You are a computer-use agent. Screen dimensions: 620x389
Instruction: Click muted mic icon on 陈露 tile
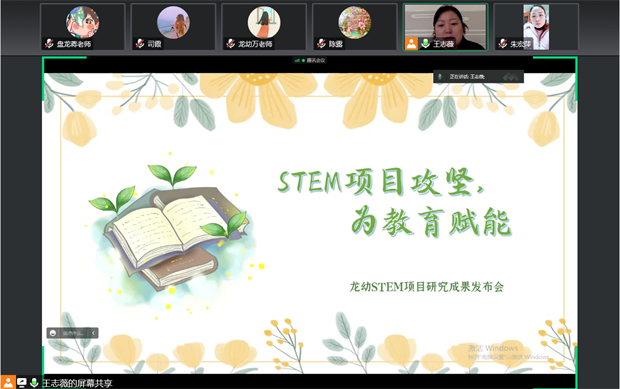click(x=321, y=43)
